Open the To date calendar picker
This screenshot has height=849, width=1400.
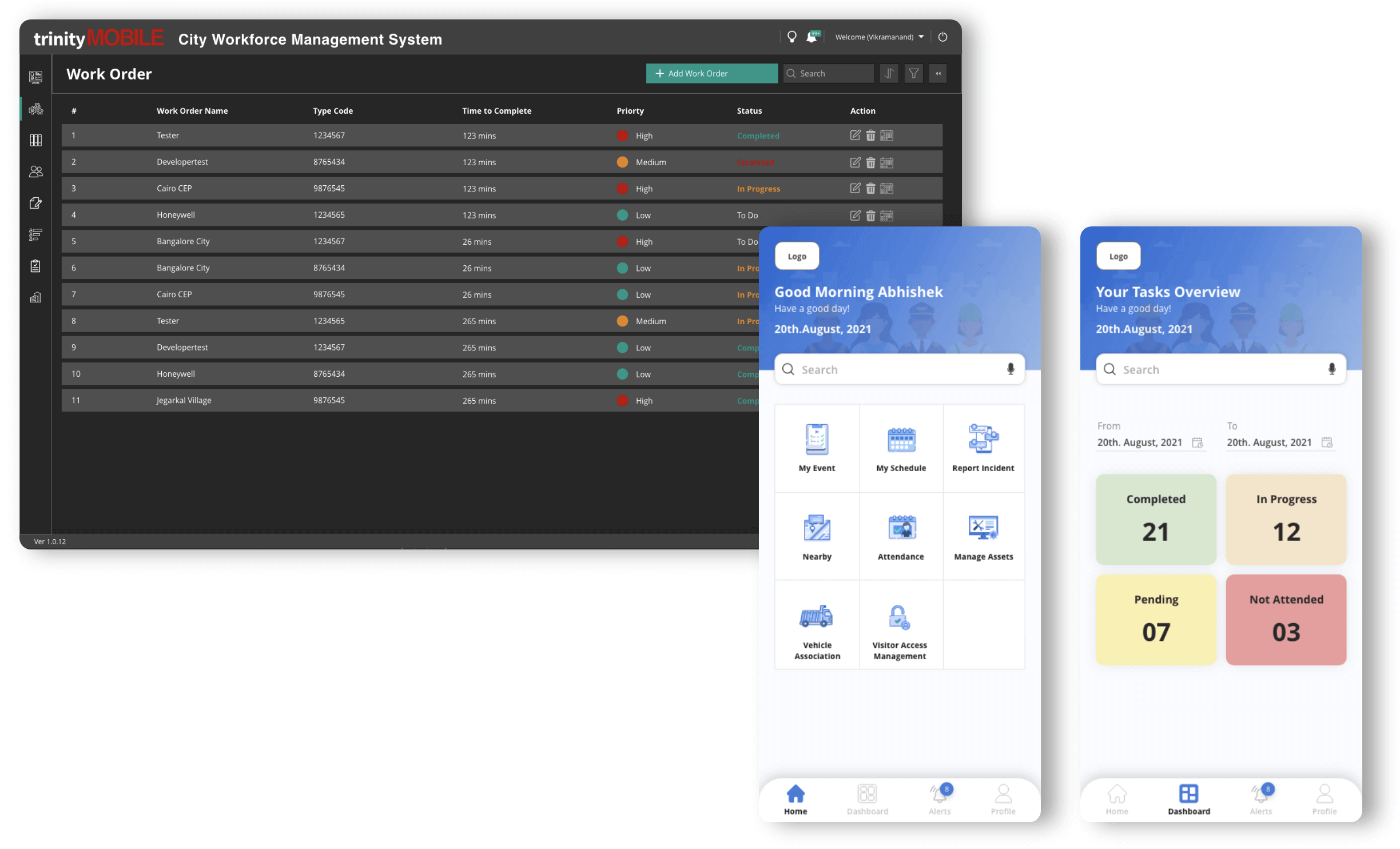tap(1327, 443)
